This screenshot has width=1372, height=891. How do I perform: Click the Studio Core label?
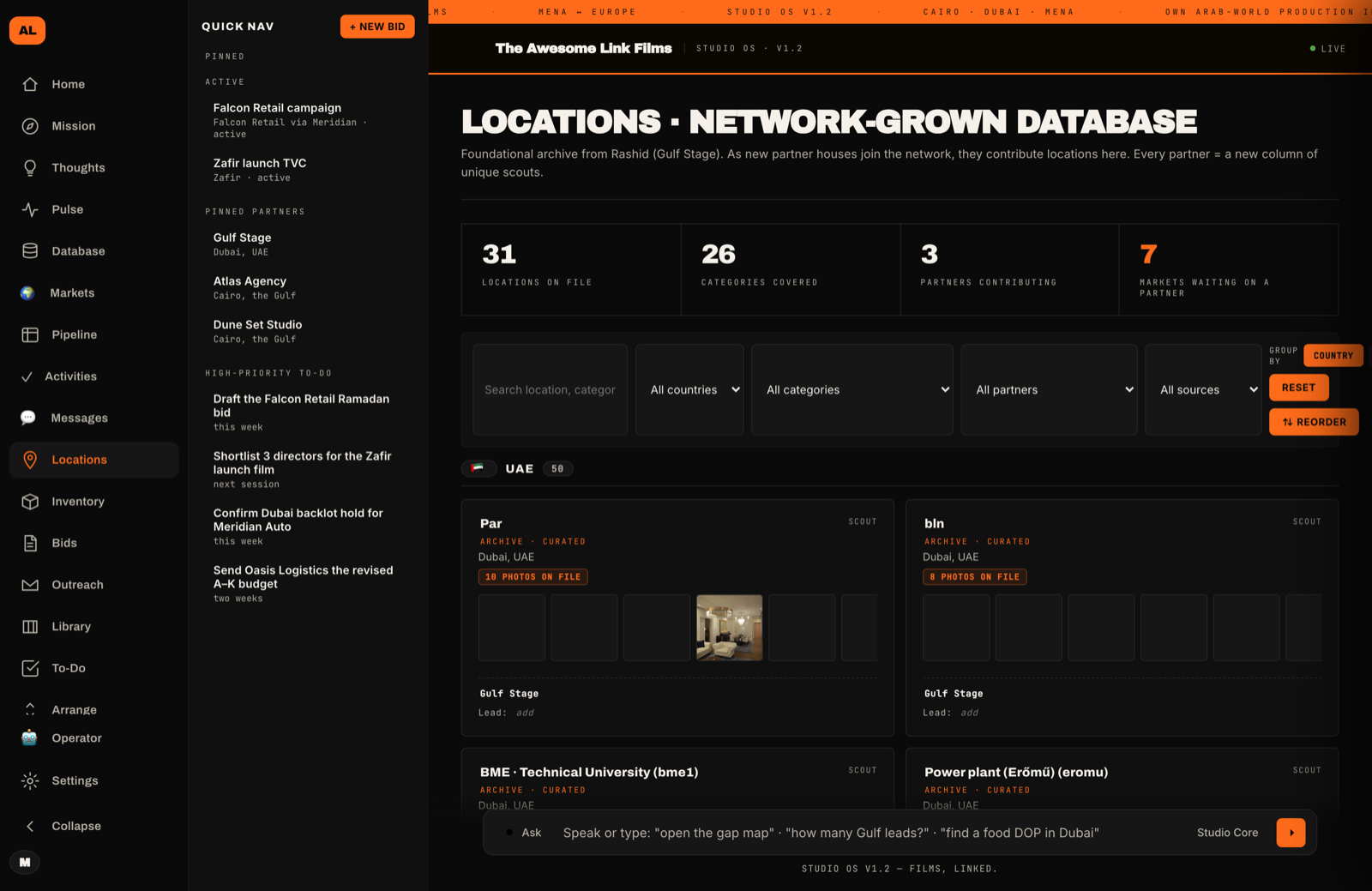pyautogui.click(x=1228, y=833)
